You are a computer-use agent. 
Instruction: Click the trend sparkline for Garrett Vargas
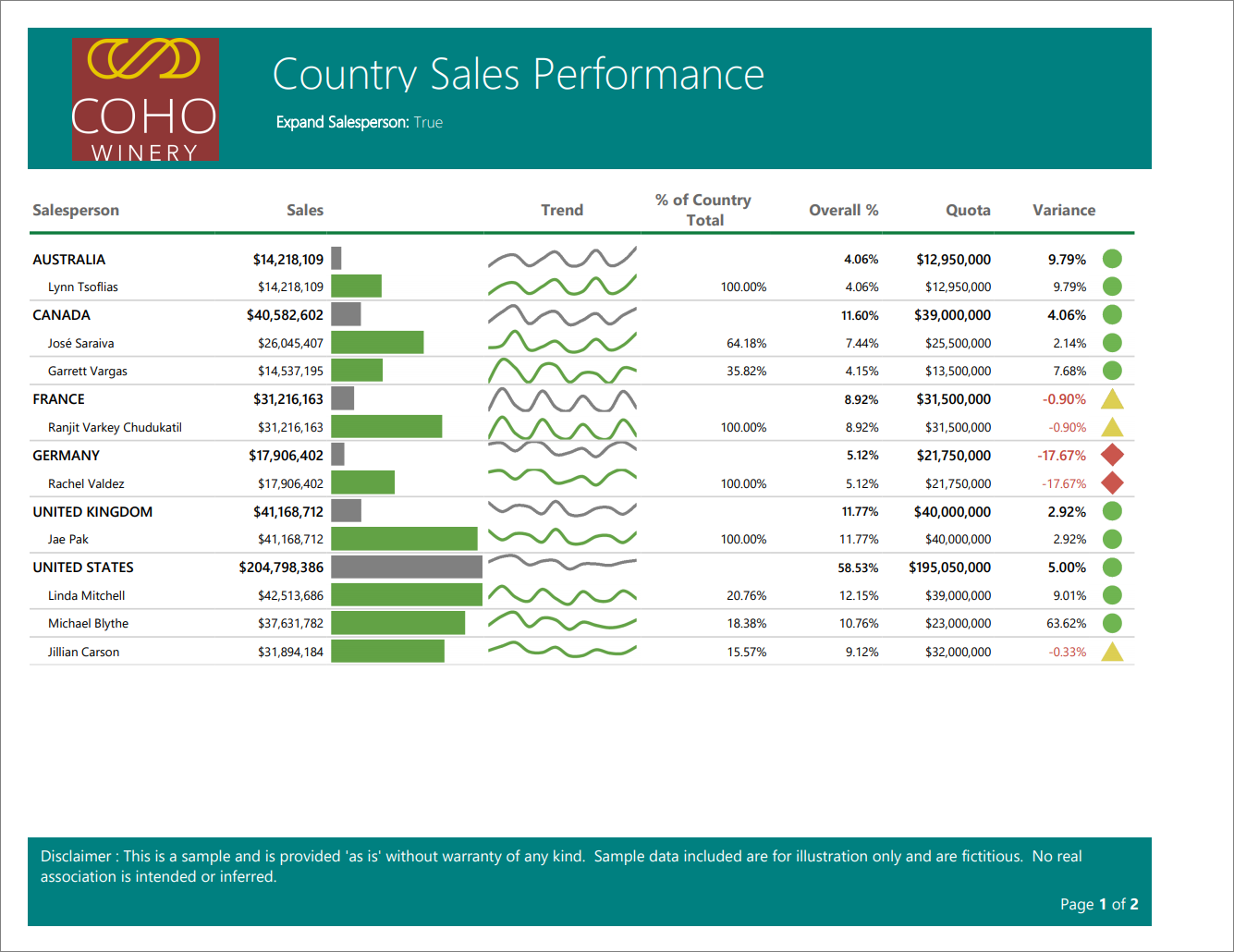tap(562, 372)
